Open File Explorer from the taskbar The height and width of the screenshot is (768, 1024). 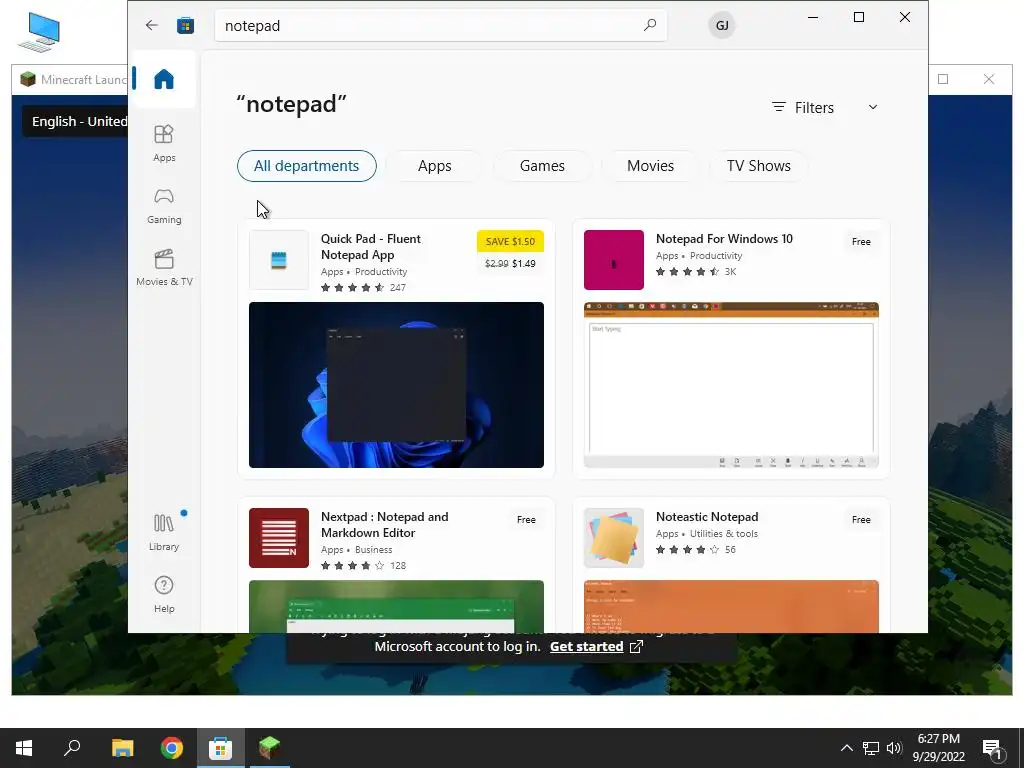(122, 748)
